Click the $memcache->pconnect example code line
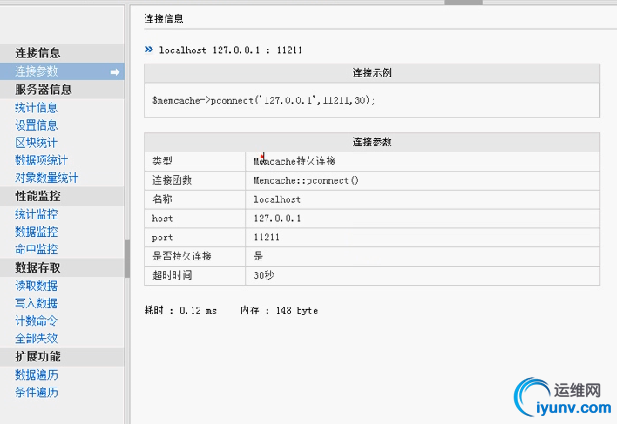Image resolution: width=617 pixels, height=424 pixels. pos(264,101)
